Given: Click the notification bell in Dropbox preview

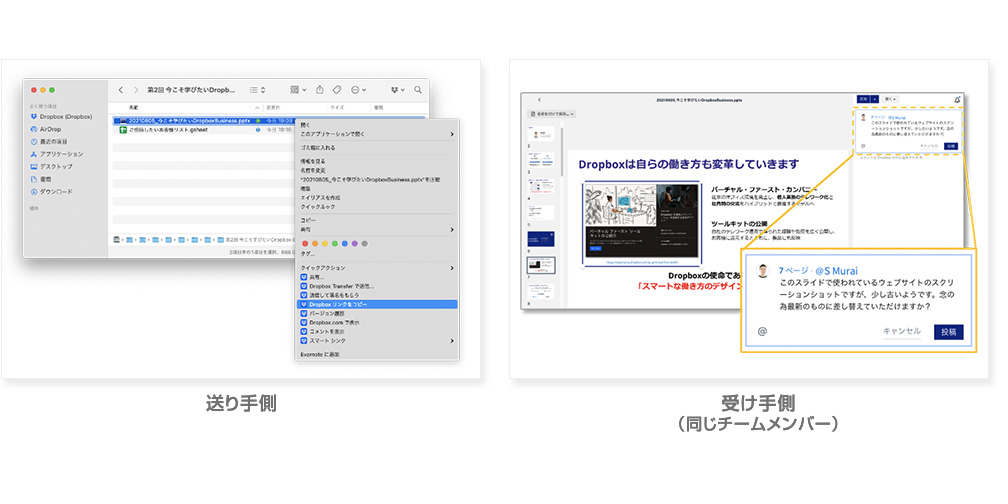Looking at the screenshot, I should tap(957, 99).
